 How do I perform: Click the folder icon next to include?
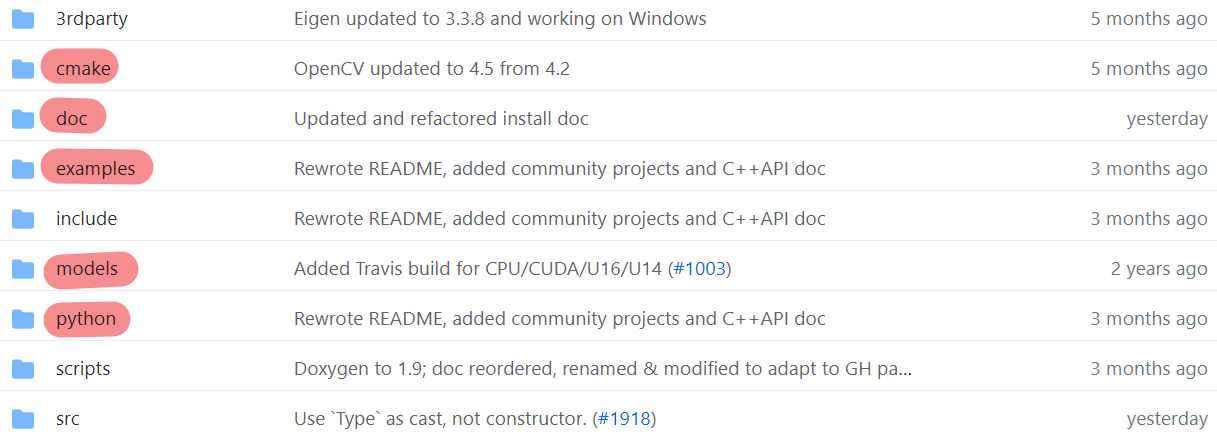(x=22, y=219)
